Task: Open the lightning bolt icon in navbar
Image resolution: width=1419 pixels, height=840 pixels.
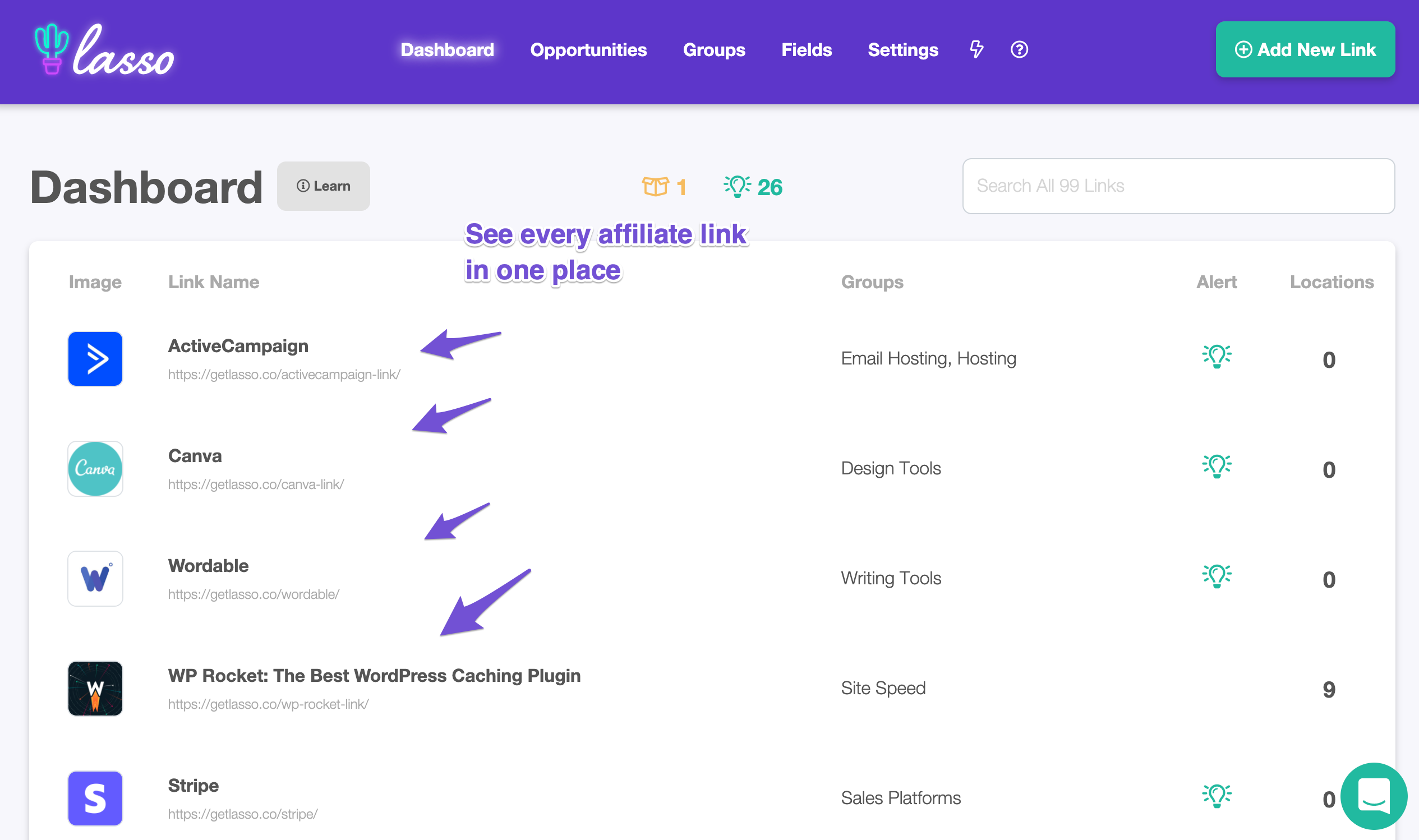Action: tap(976, 49)
